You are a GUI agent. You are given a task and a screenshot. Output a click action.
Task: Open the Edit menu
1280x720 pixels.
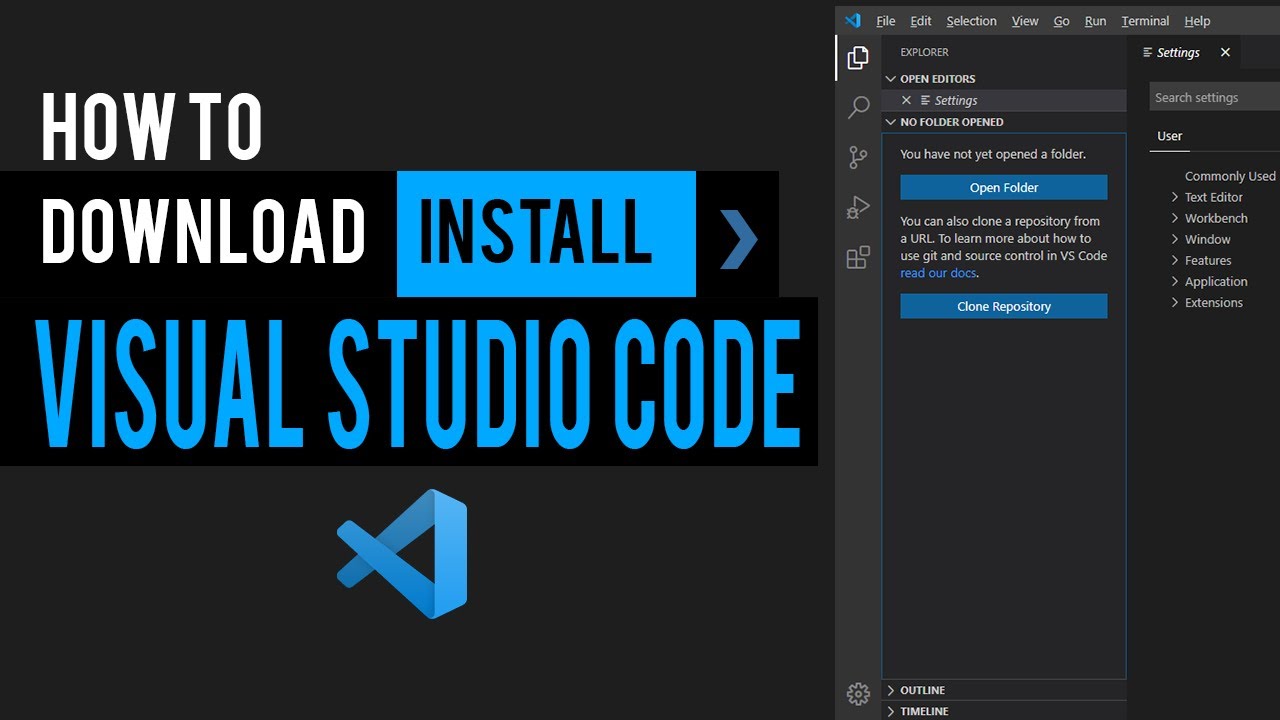pos(921,21)
